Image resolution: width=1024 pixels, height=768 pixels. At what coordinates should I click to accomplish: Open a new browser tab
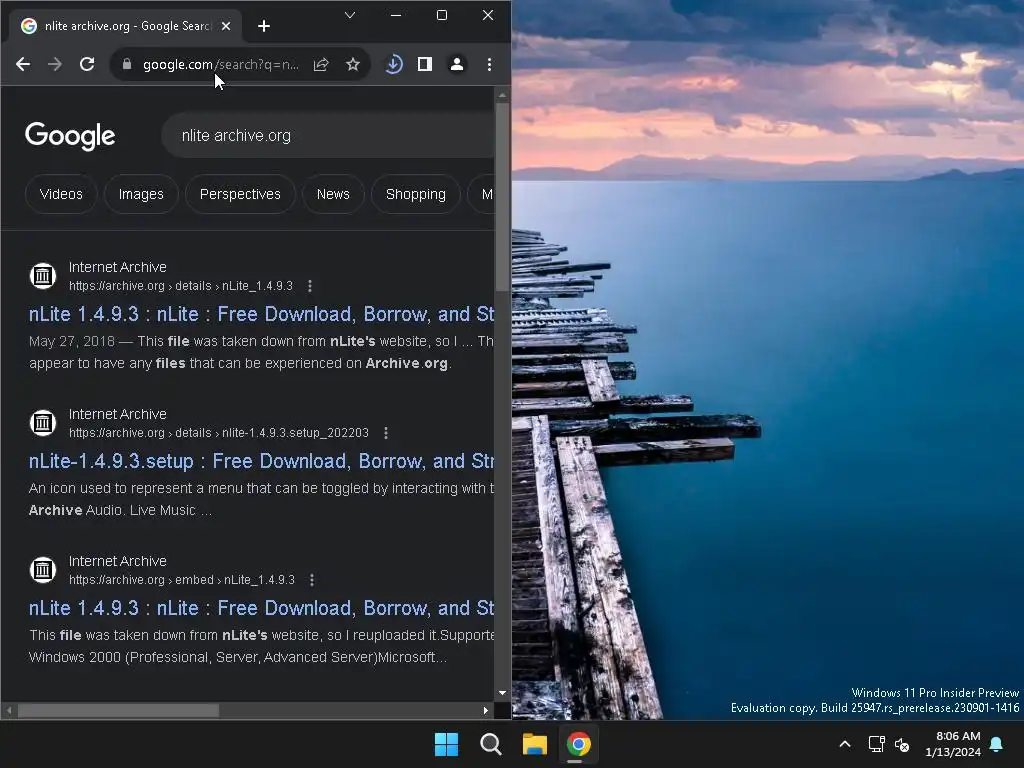(x=264, y=26)
